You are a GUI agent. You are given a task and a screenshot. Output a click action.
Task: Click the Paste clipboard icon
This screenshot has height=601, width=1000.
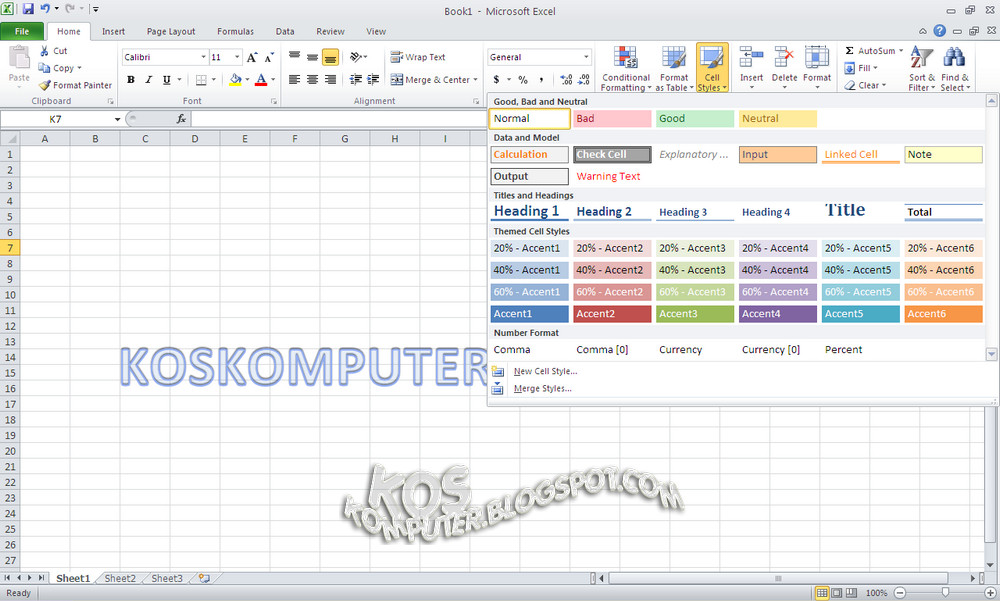tap(19, 57)
